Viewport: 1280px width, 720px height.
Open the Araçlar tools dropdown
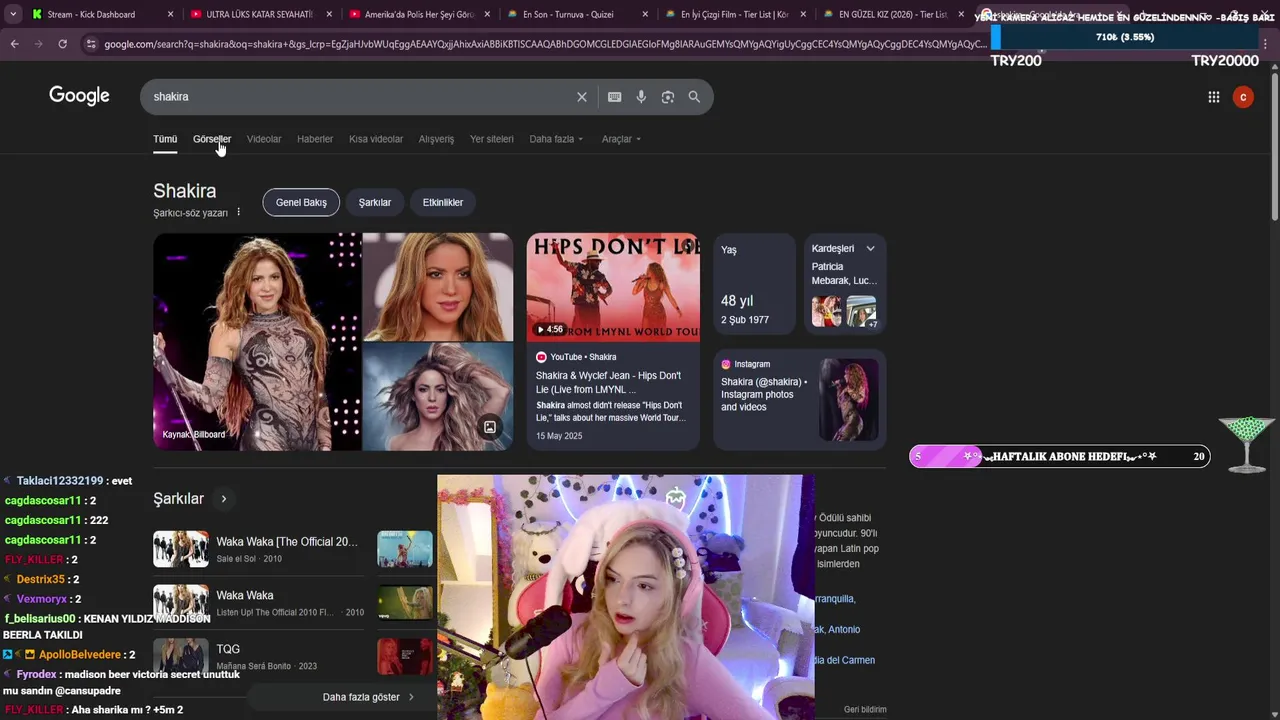point(621,139)
